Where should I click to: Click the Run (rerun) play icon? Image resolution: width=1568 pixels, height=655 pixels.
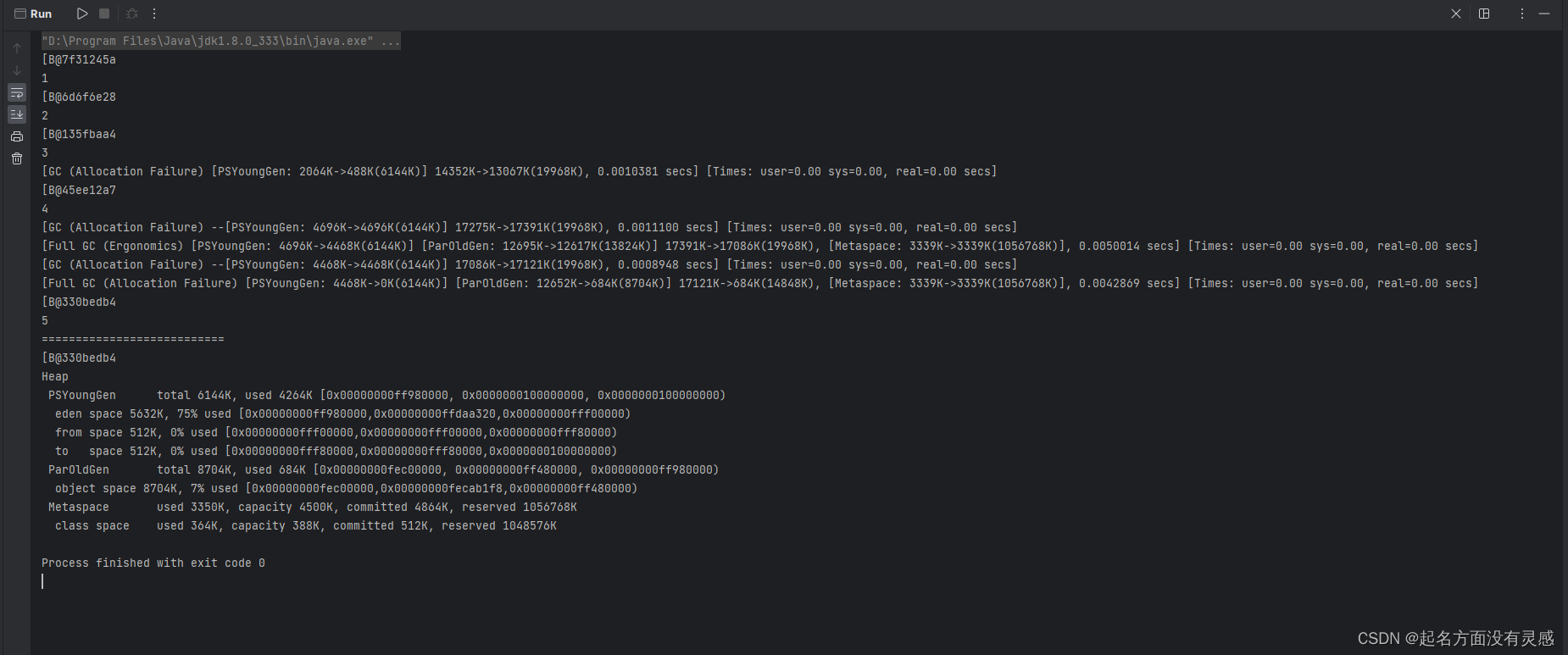[x=82, y=14]
